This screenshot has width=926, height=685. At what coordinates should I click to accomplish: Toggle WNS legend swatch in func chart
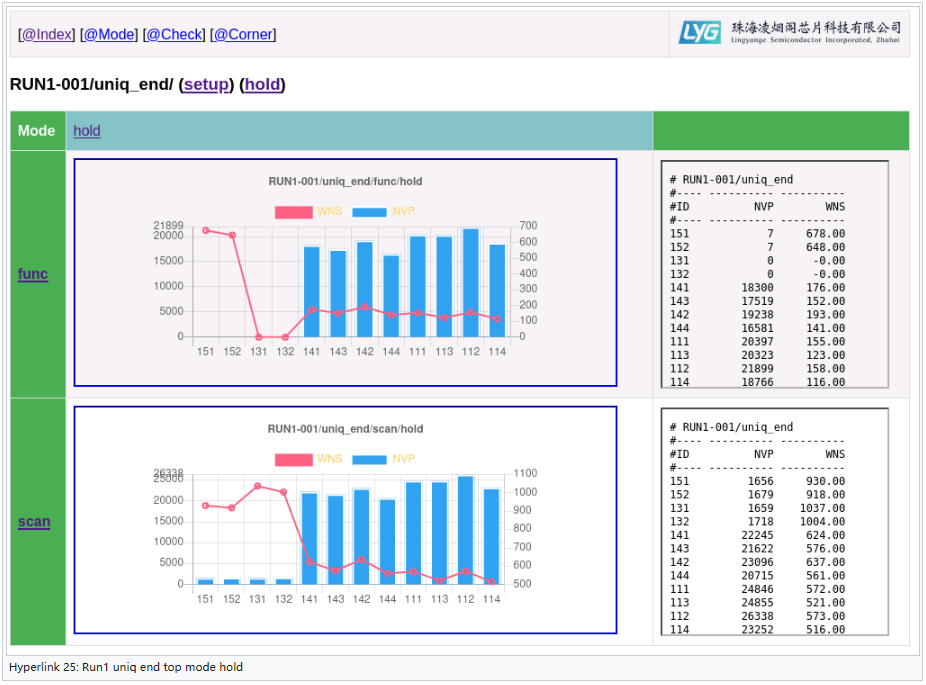coord(293,212)
